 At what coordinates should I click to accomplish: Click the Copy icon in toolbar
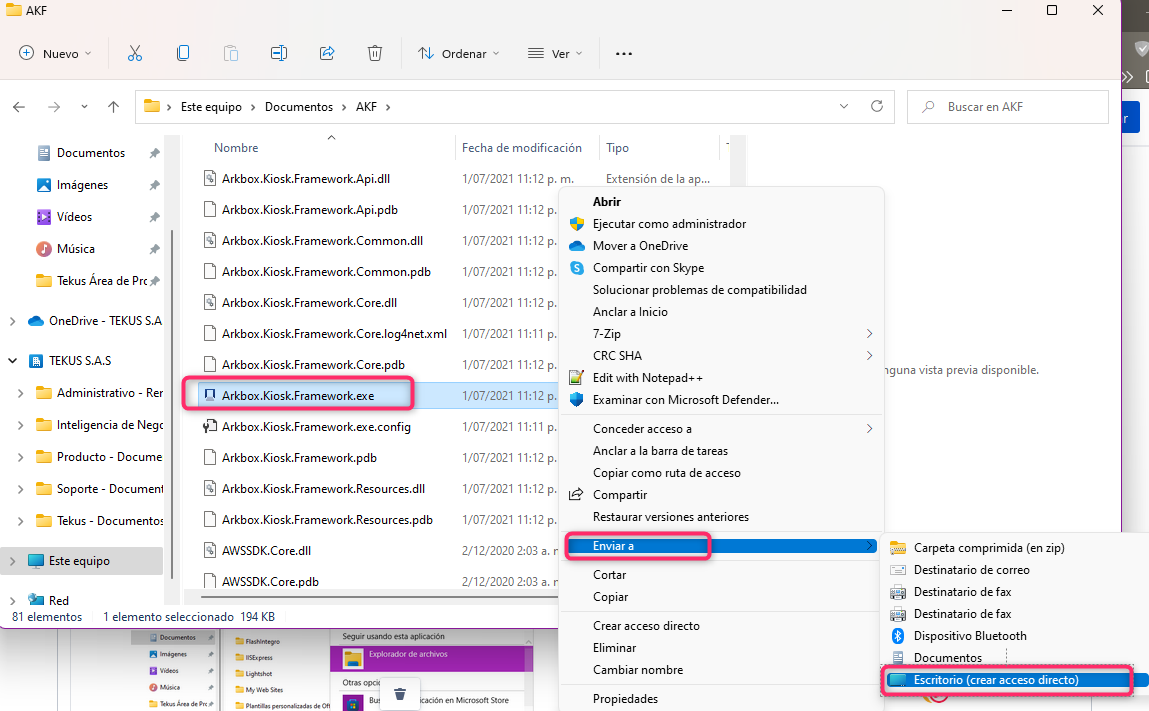click(183, 53)
